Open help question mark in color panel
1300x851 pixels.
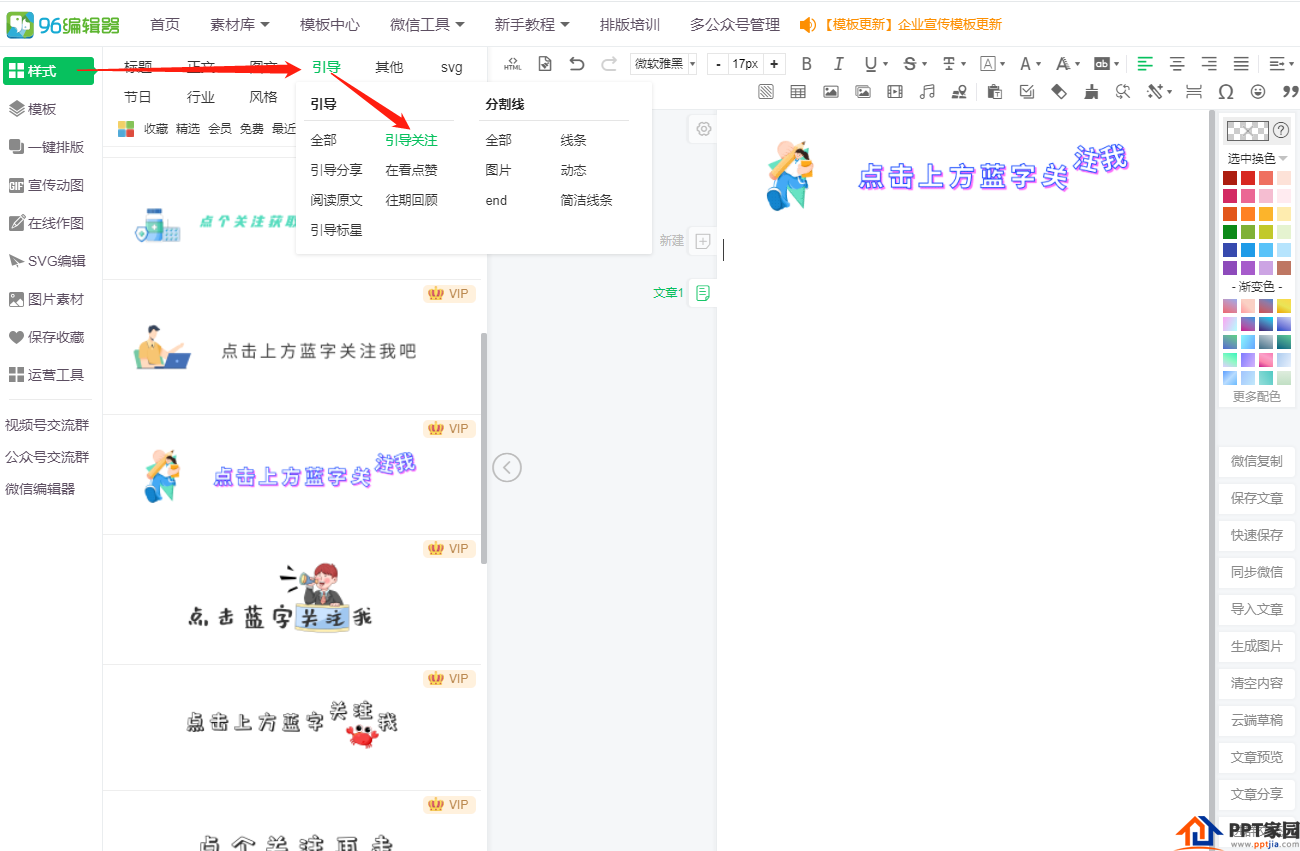point(1281,130)
